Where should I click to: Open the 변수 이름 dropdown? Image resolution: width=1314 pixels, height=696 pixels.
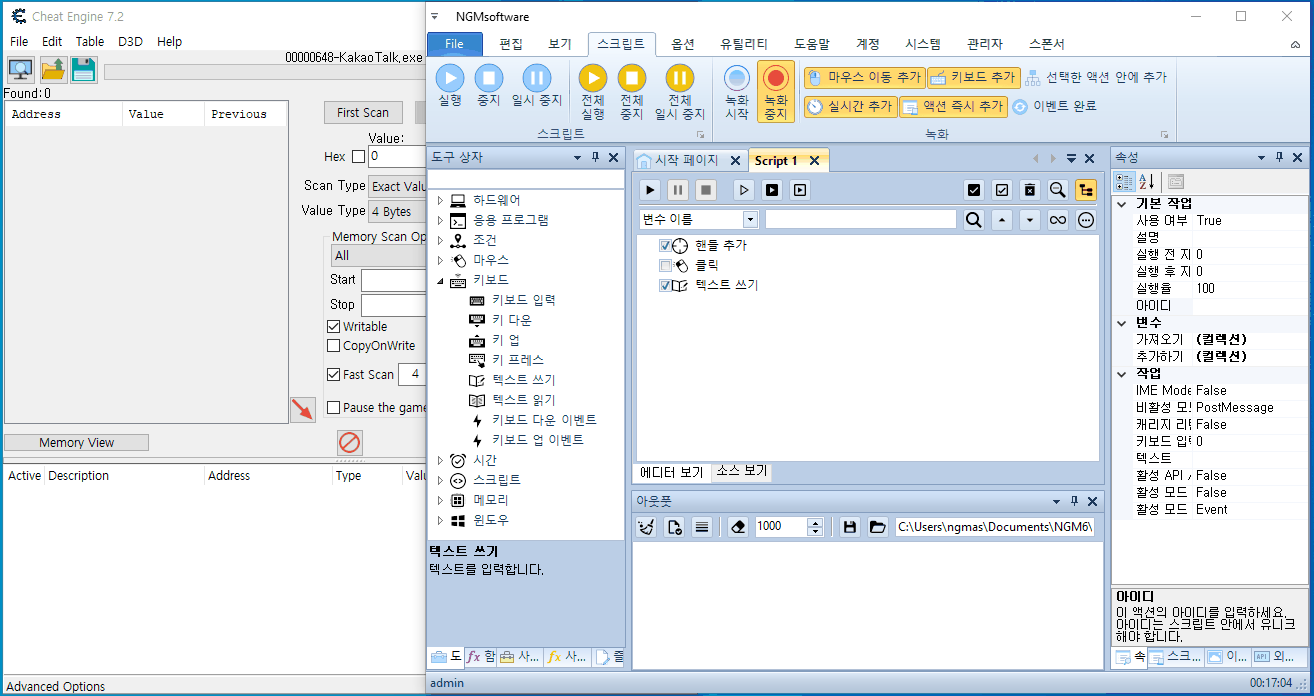pyautogui.click(x=750, y=219)
